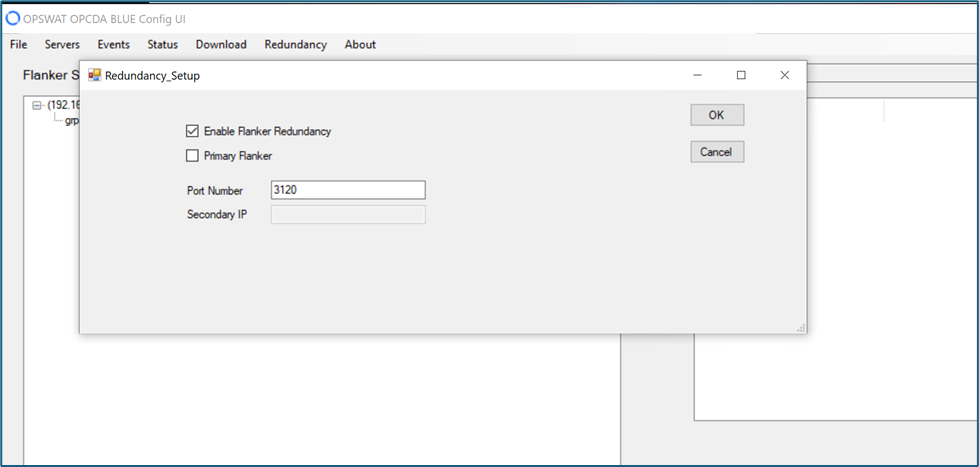Click the OPSWAT logo icon in title bar

pos(13,18)
